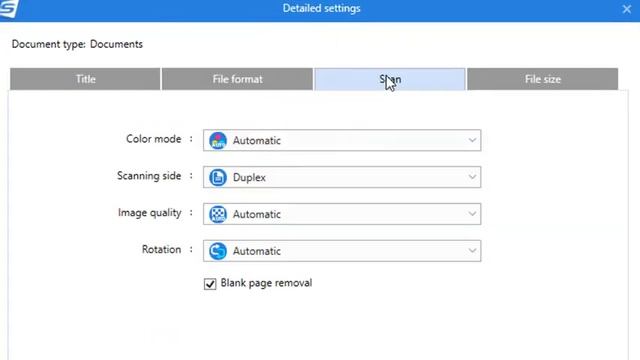The image size is (640, 360).
Task: Click the Detailed settings title text
Action: pos(321,9)
